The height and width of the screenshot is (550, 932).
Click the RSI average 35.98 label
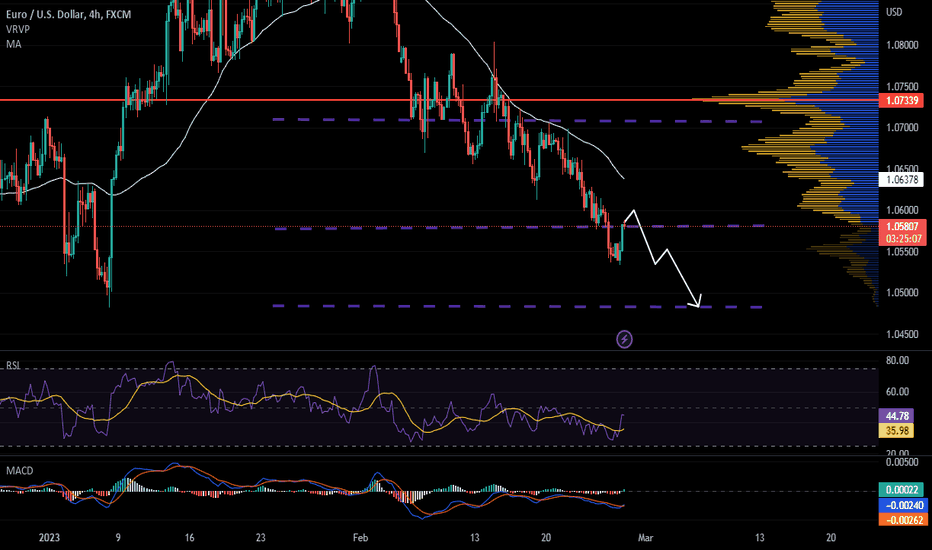point(896,430)
